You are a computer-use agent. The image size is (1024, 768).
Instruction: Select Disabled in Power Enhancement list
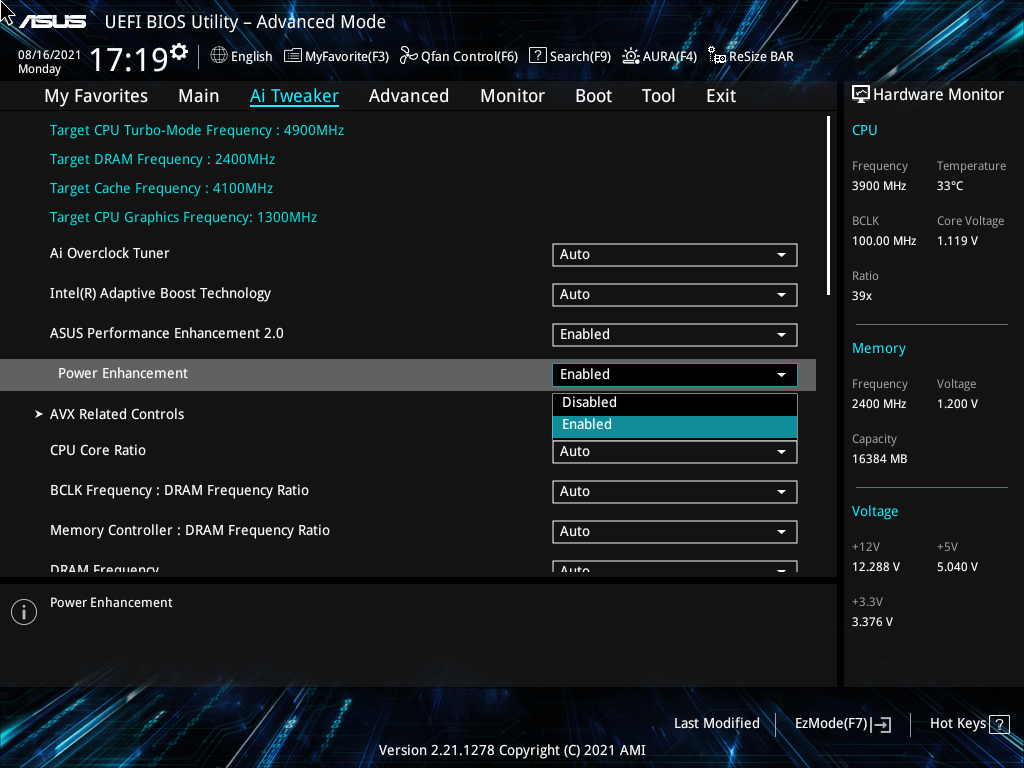(x=675, y=402)
